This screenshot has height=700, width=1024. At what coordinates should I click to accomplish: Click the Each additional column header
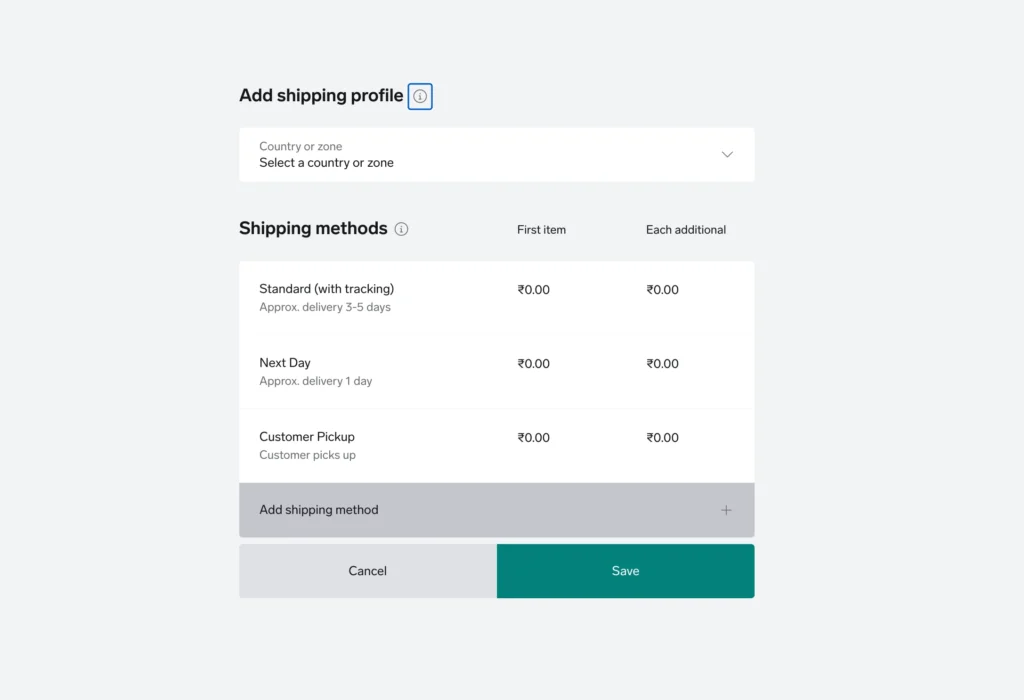[685, 229]
